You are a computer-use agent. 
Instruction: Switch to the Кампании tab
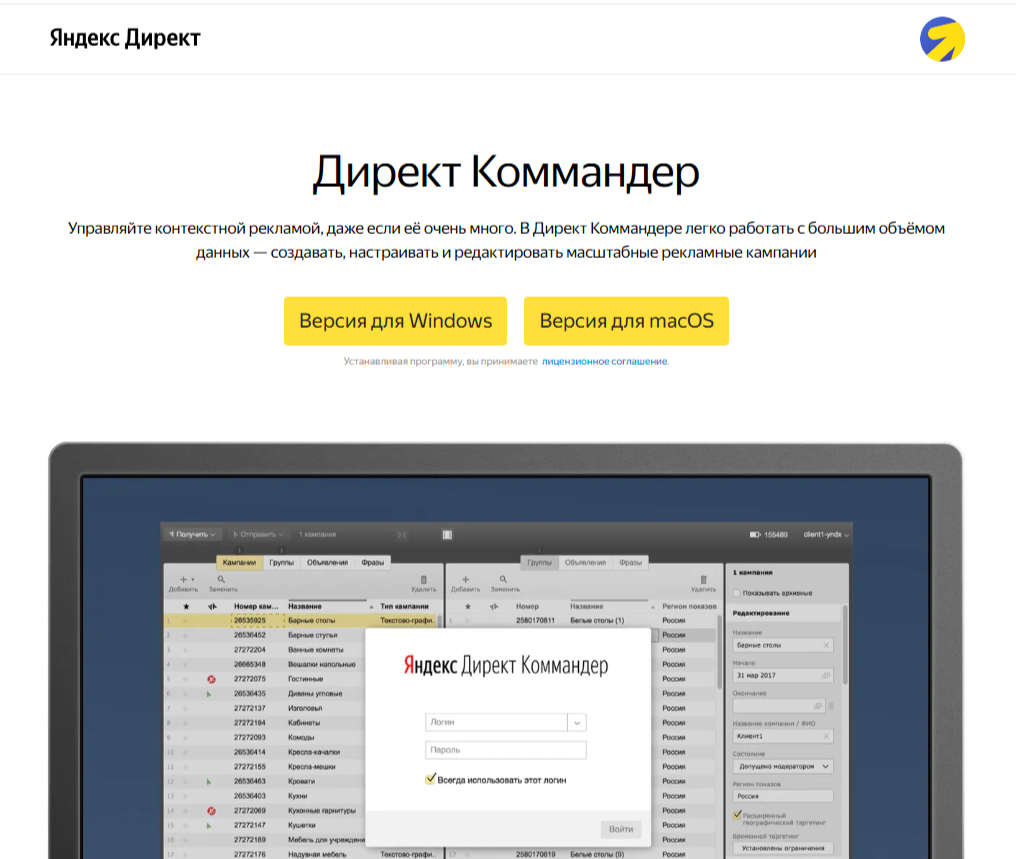pyautogui.click(x=239, y=562)
